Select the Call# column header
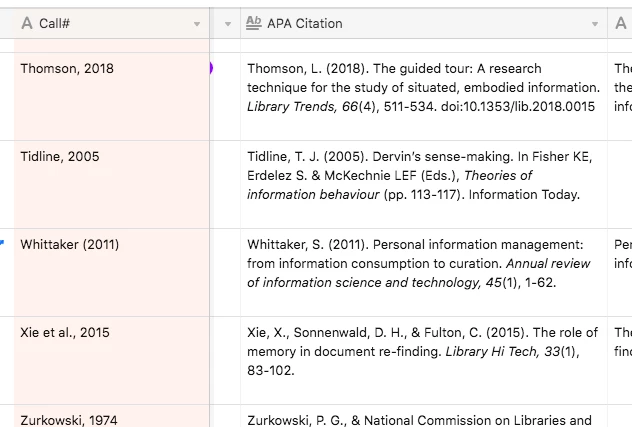The width and height of the screenshot is (632, 427). 112,23
